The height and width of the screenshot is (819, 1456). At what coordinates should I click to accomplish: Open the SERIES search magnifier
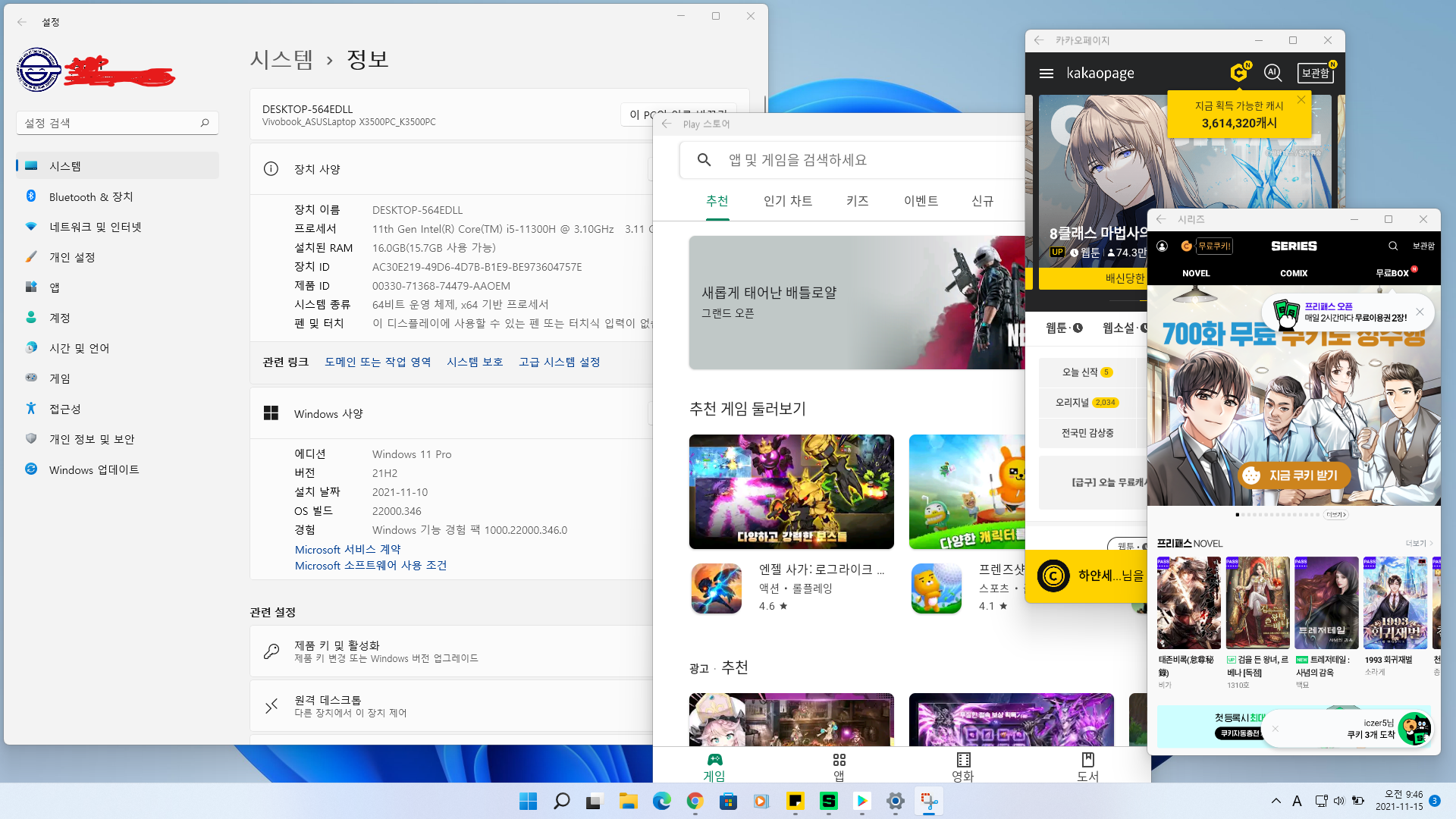(1393, 246)
